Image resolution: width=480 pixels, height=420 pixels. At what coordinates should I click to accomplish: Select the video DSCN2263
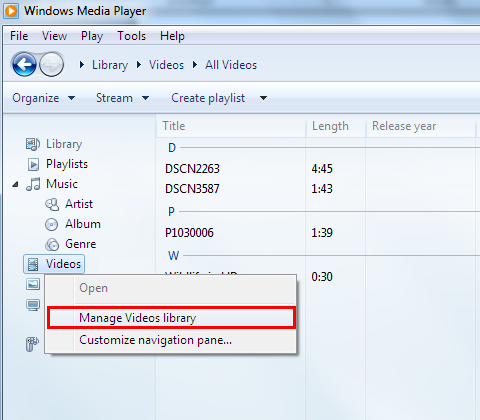[x=192, y=169]
